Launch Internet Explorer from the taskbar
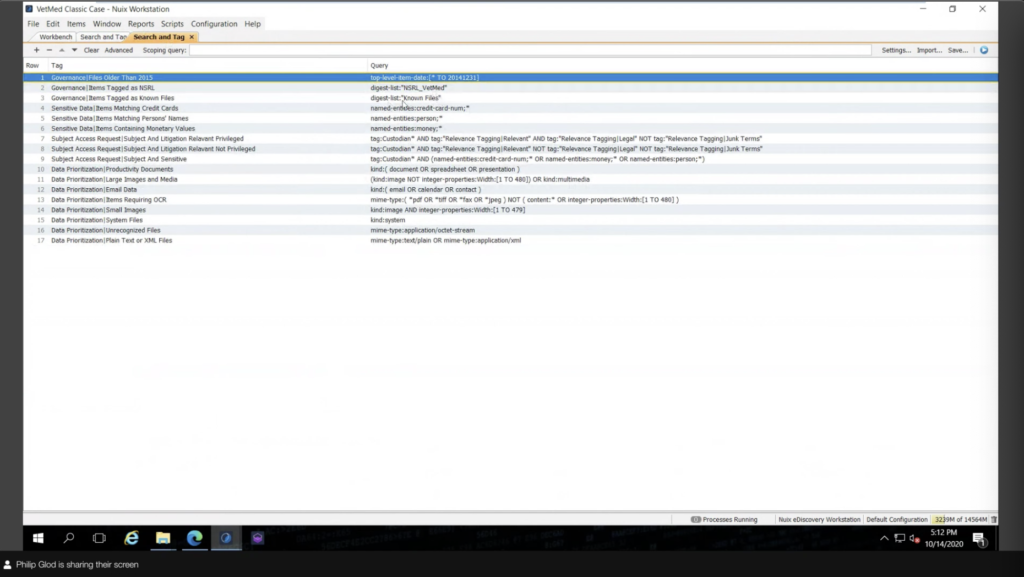The height and width of the screenshot is (577, 1024). click(x=131, y=538)
